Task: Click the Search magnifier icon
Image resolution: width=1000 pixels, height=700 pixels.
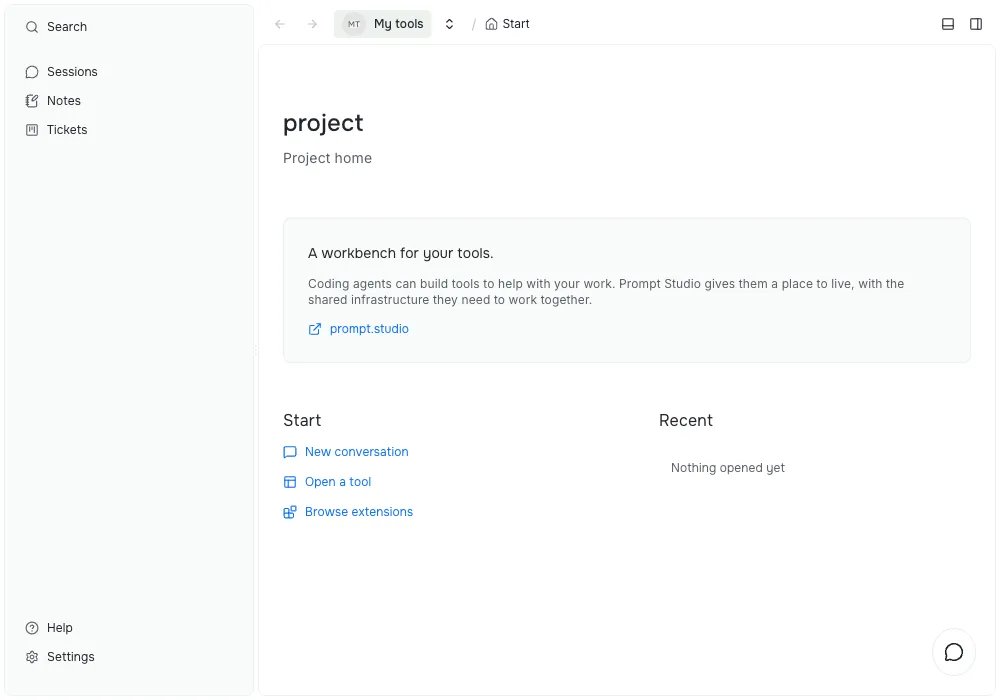Action: [x=32, y=27]
